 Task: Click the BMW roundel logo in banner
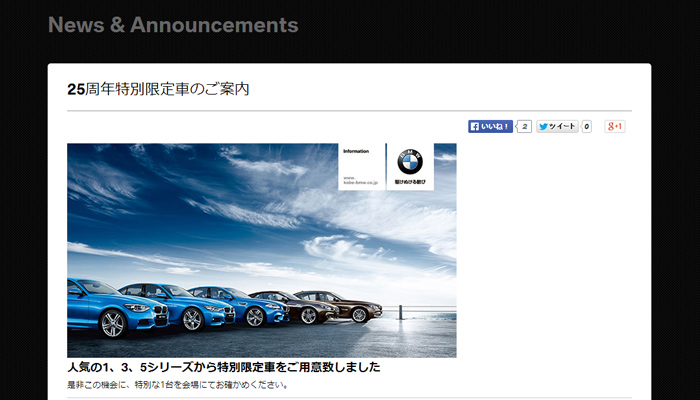410,162
